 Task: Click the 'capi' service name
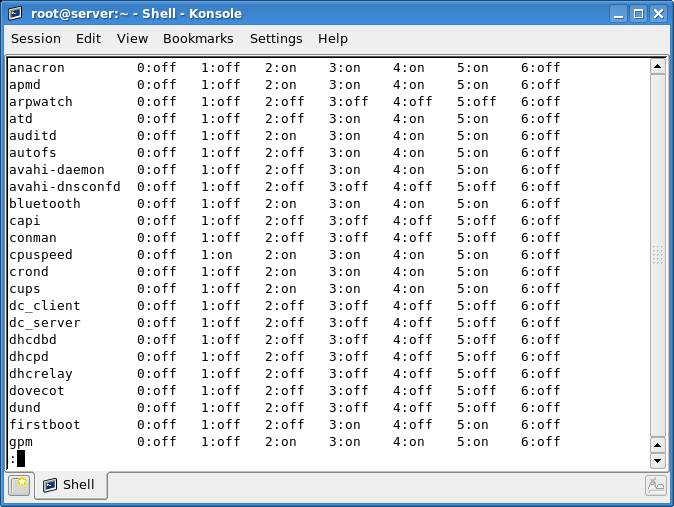pyautogui.click(x=25, y=221)
